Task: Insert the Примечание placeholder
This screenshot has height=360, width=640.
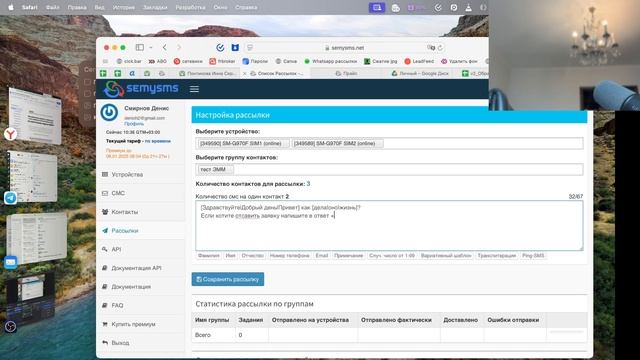Action: pyautogui.click(x=348, y=256)
